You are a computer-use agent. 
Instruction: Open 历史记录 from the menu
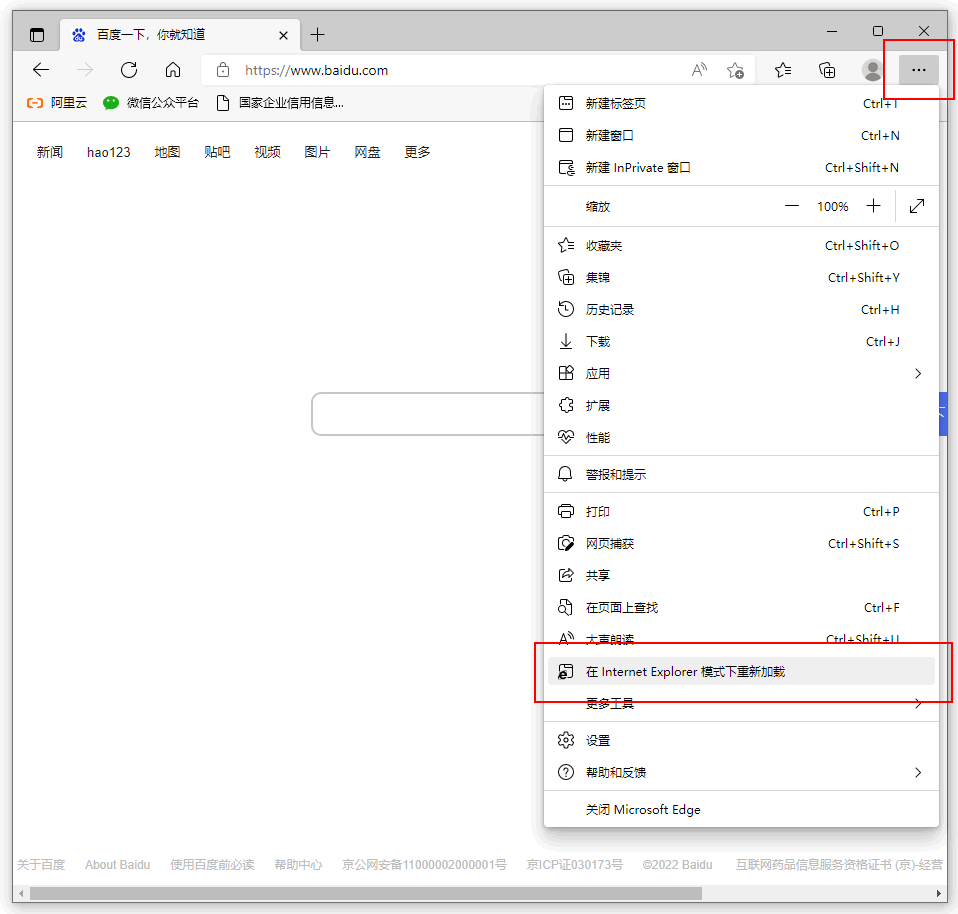741,310
